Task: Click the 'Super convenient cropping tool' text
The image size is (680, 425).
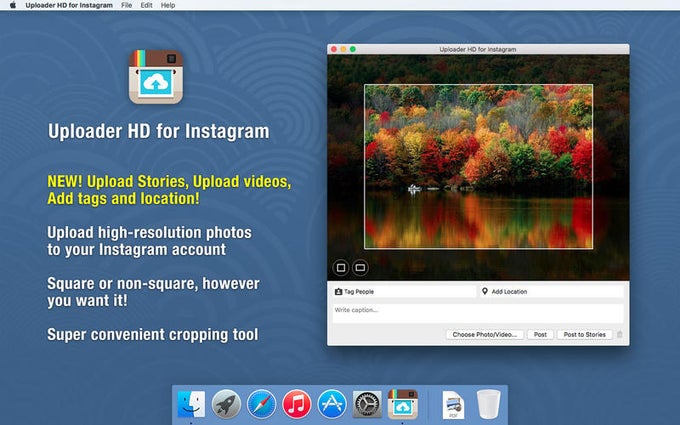Action: (x=153, y=334)
